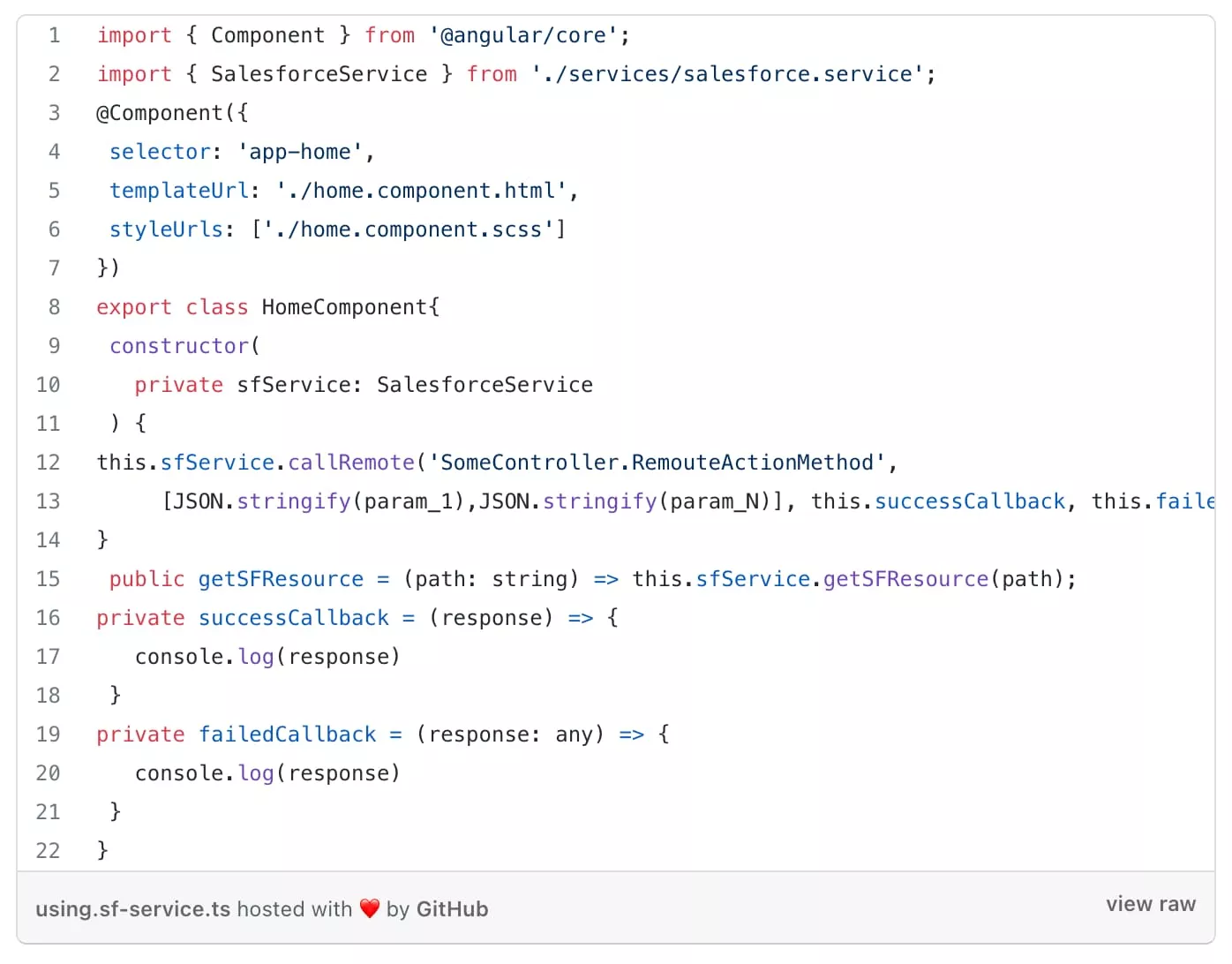The width and height of the screenshot is (1232, 964).
Task: Click the 'app-home' selector value
Action: pos(299,152)
